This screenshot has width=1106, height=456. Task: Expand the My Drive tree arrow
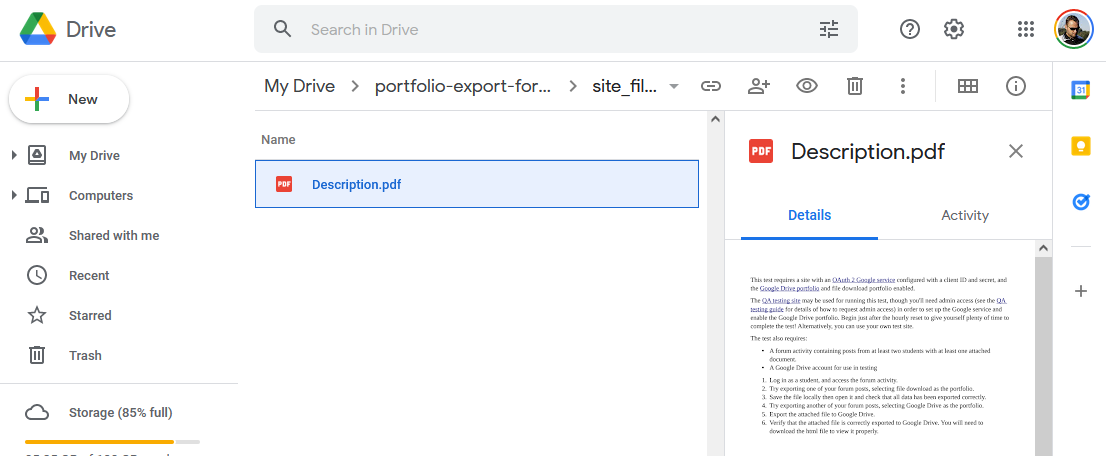[x=14, y=155]
